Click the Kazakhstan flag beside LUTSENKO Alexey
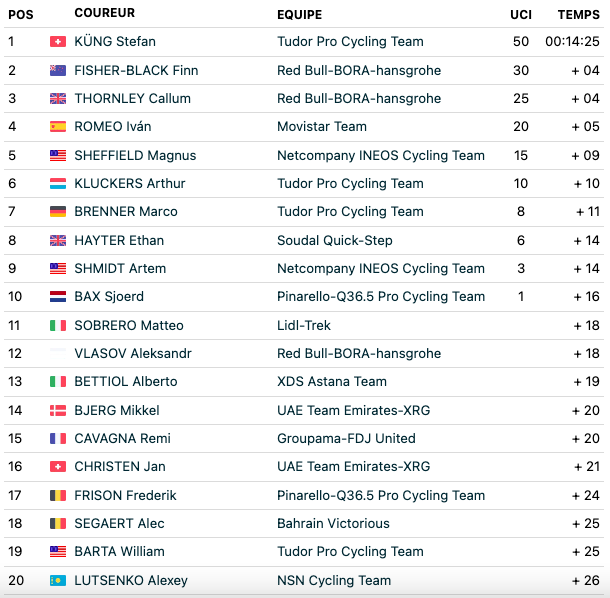Viewport: 610px width, 598px height. point(58,580)
